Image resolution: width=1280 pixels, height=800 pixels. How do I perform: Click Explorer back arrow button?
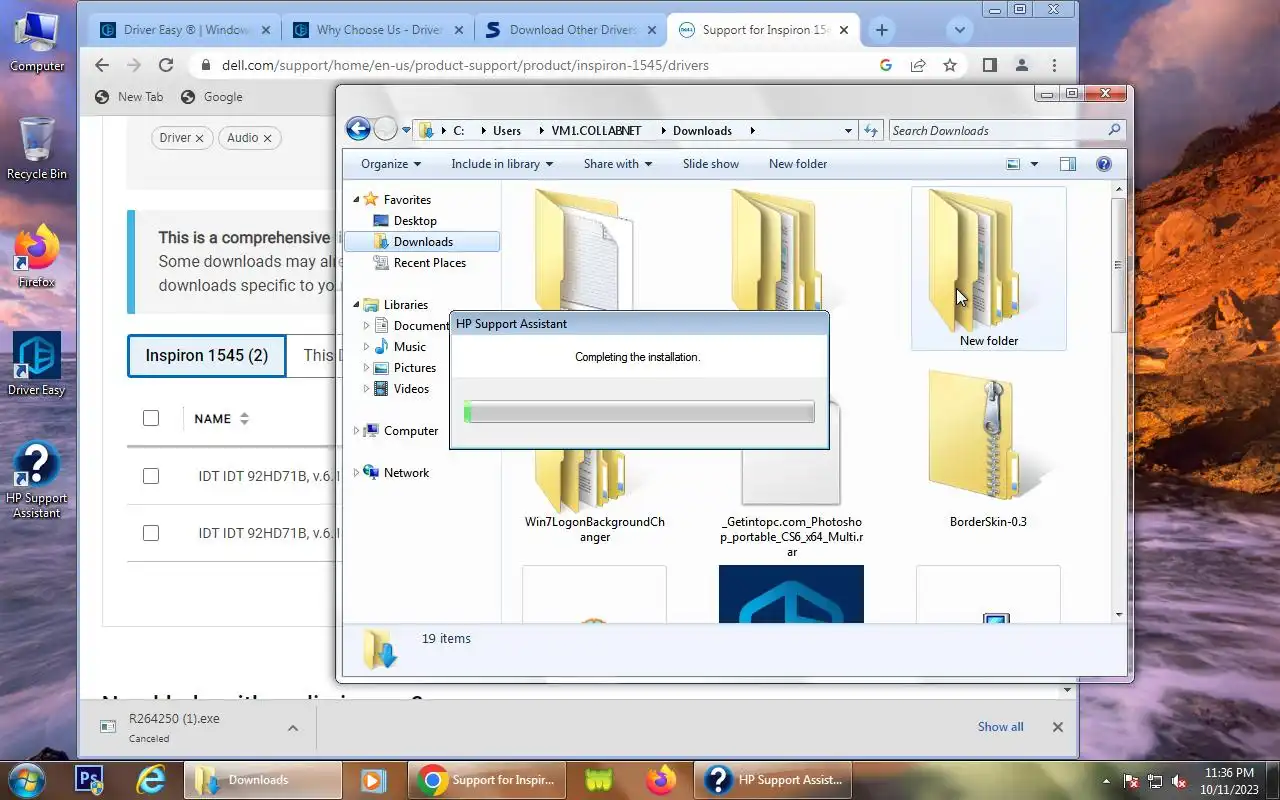(x=358, y=128)
